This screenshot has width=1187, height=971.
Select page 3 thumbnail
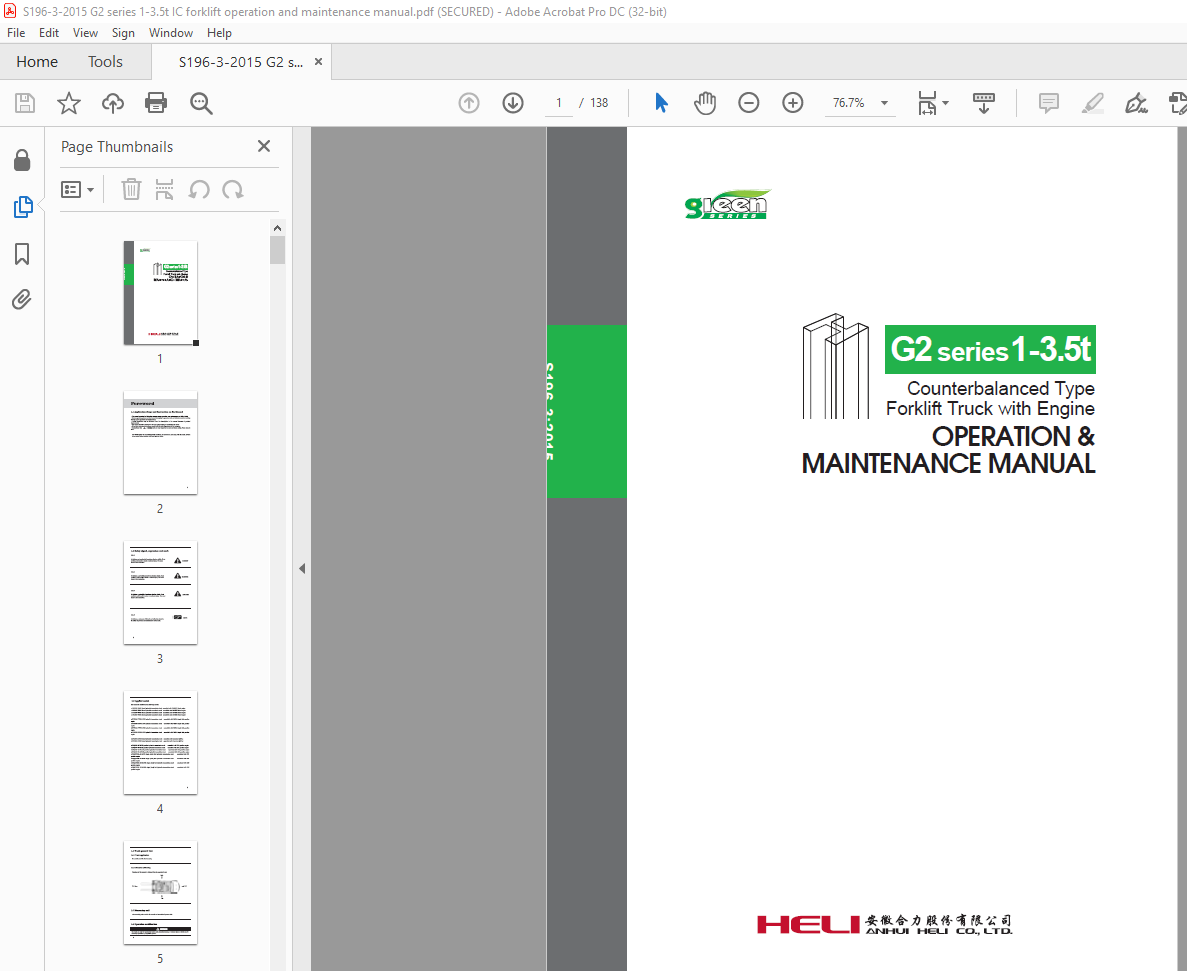[160, 593]
